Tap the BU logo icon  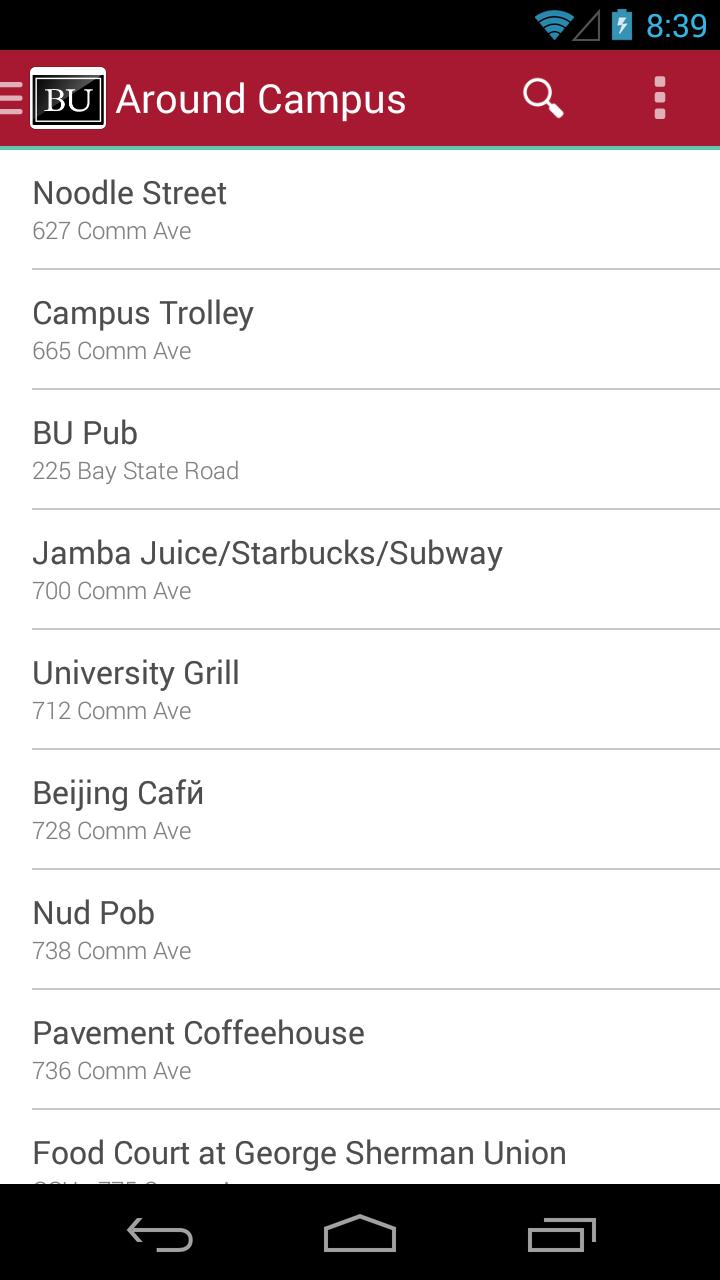pyautogui.click(x=68, y=98)
